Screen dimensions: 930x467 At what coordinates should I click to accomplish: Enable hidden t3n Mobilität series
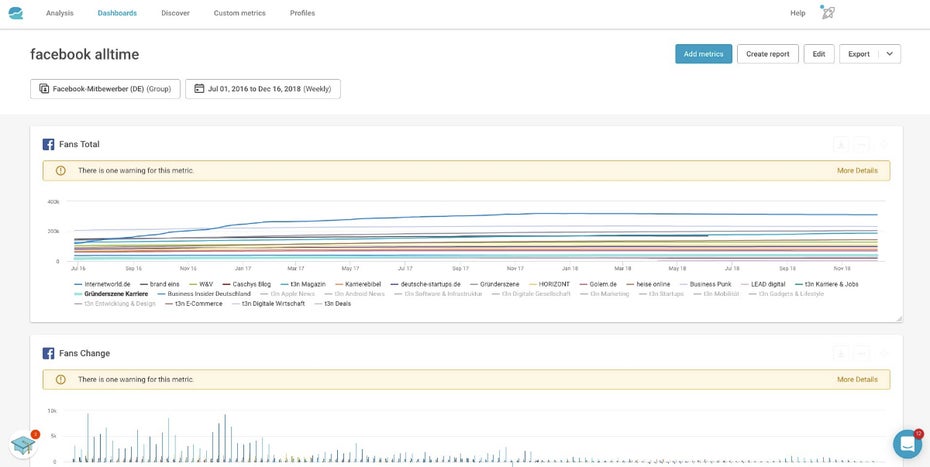point(716,294)
